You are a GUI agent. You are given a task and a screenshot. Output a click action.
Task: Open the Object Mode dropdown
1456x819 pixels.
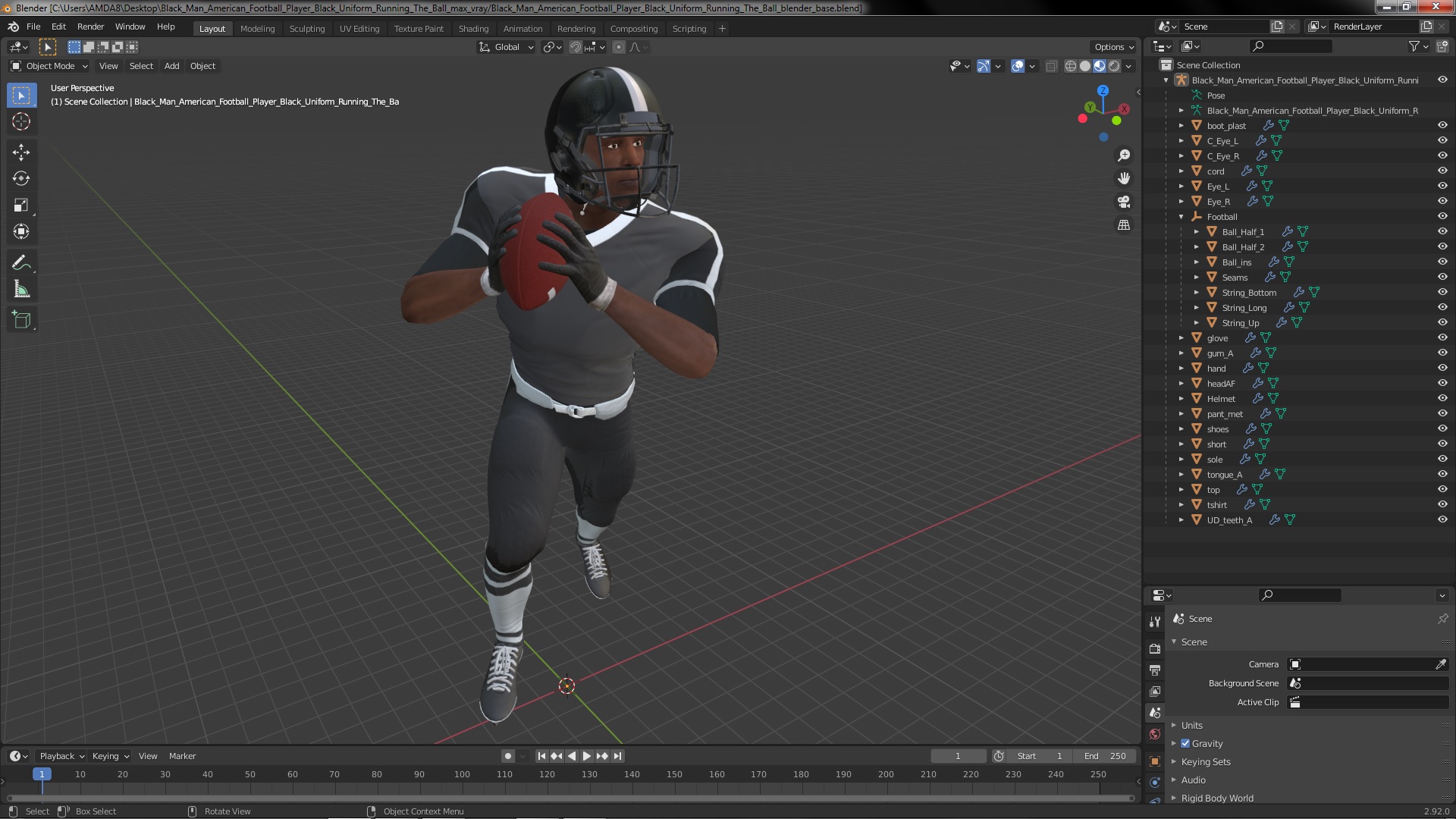[49, 66]
